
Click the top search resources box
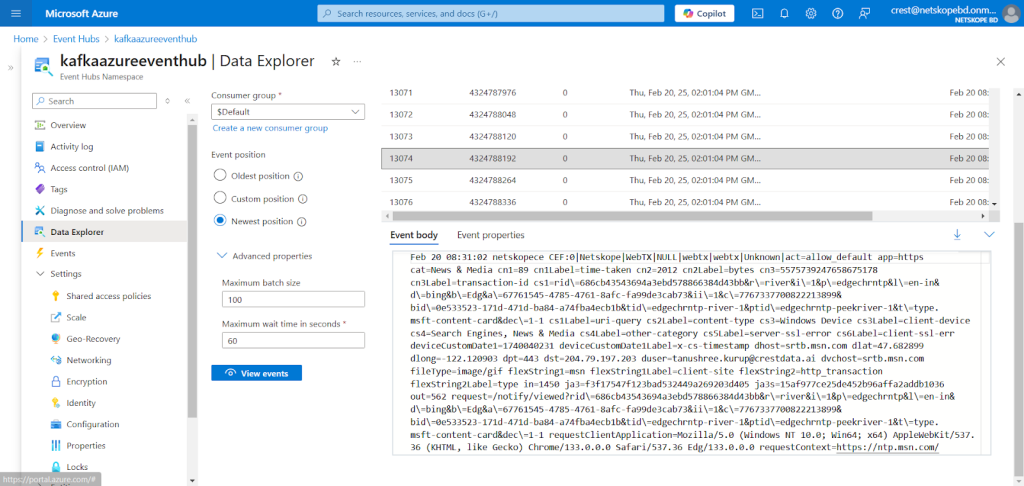pyautogui.click(x=490, y=13)
